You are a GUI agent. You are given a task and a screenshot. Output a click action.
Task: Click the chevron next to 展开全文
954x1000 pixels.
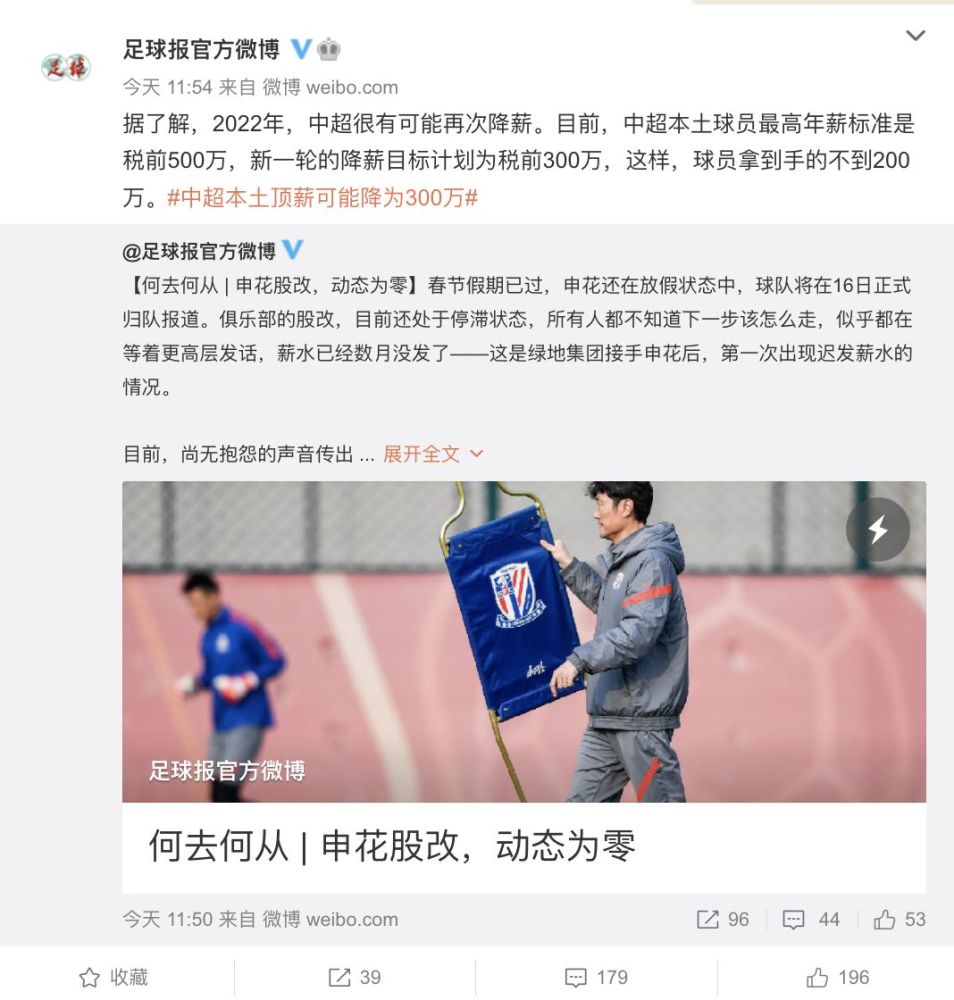476,454
